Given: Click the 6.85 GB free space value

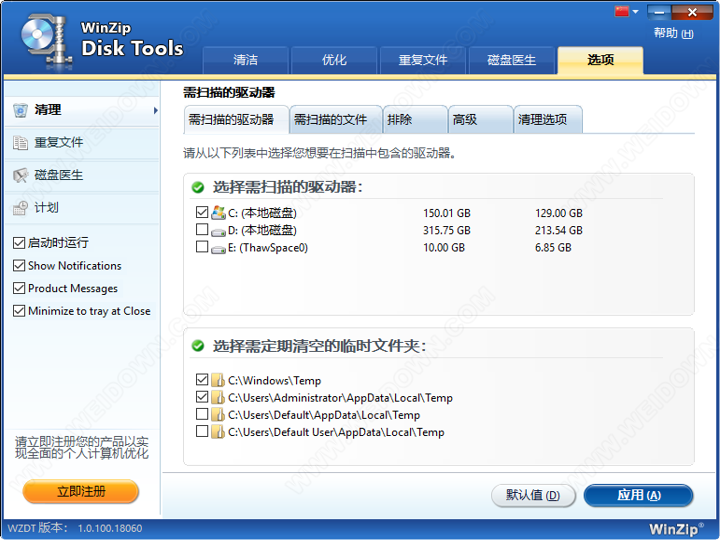Looking at the screenshot, I should click(553, 248).
